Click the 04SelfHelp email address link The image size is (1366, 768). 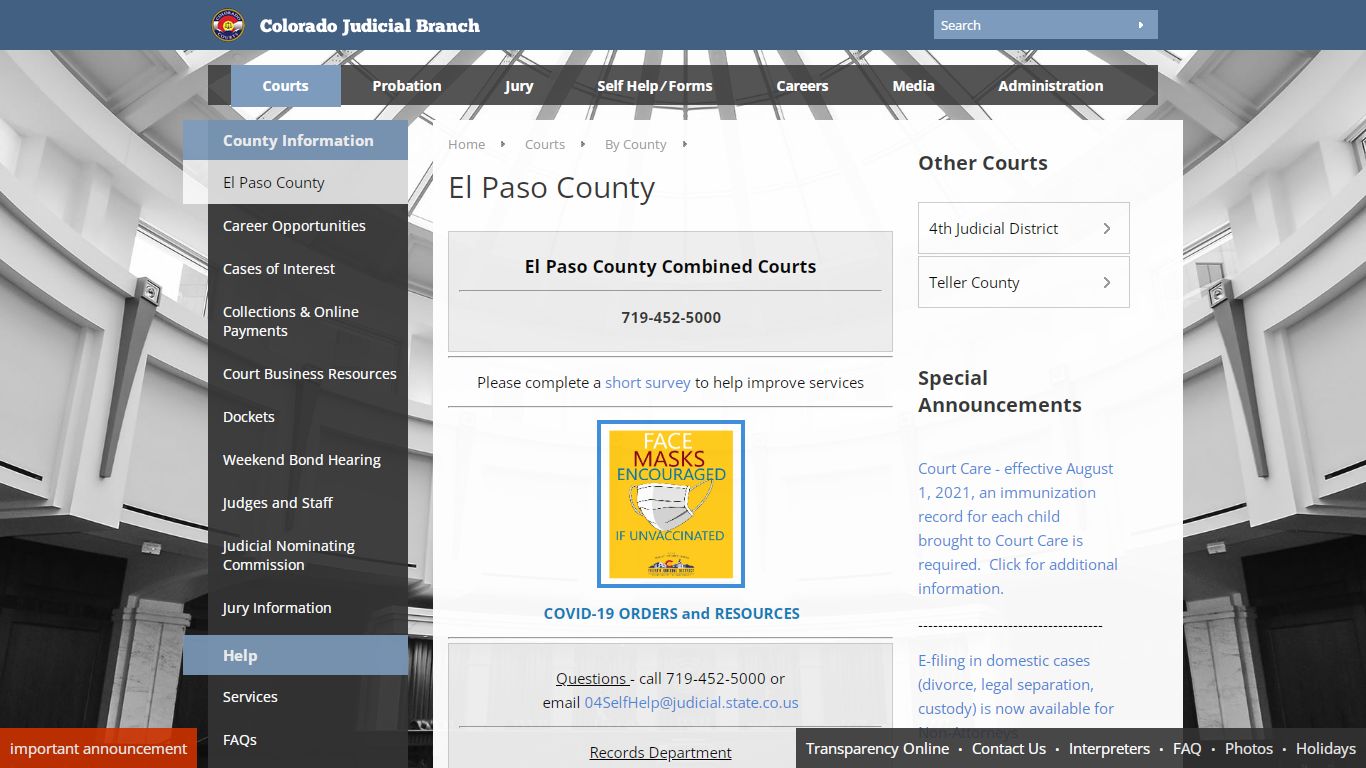click(x=691, y=702)
